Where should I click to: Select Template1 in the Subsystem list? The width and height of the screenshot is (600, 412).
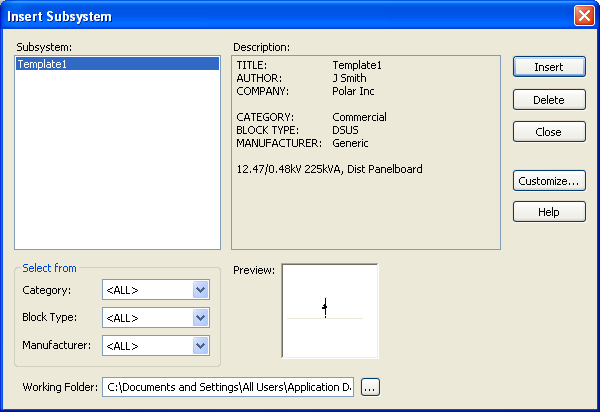click(x=117, y=64)
